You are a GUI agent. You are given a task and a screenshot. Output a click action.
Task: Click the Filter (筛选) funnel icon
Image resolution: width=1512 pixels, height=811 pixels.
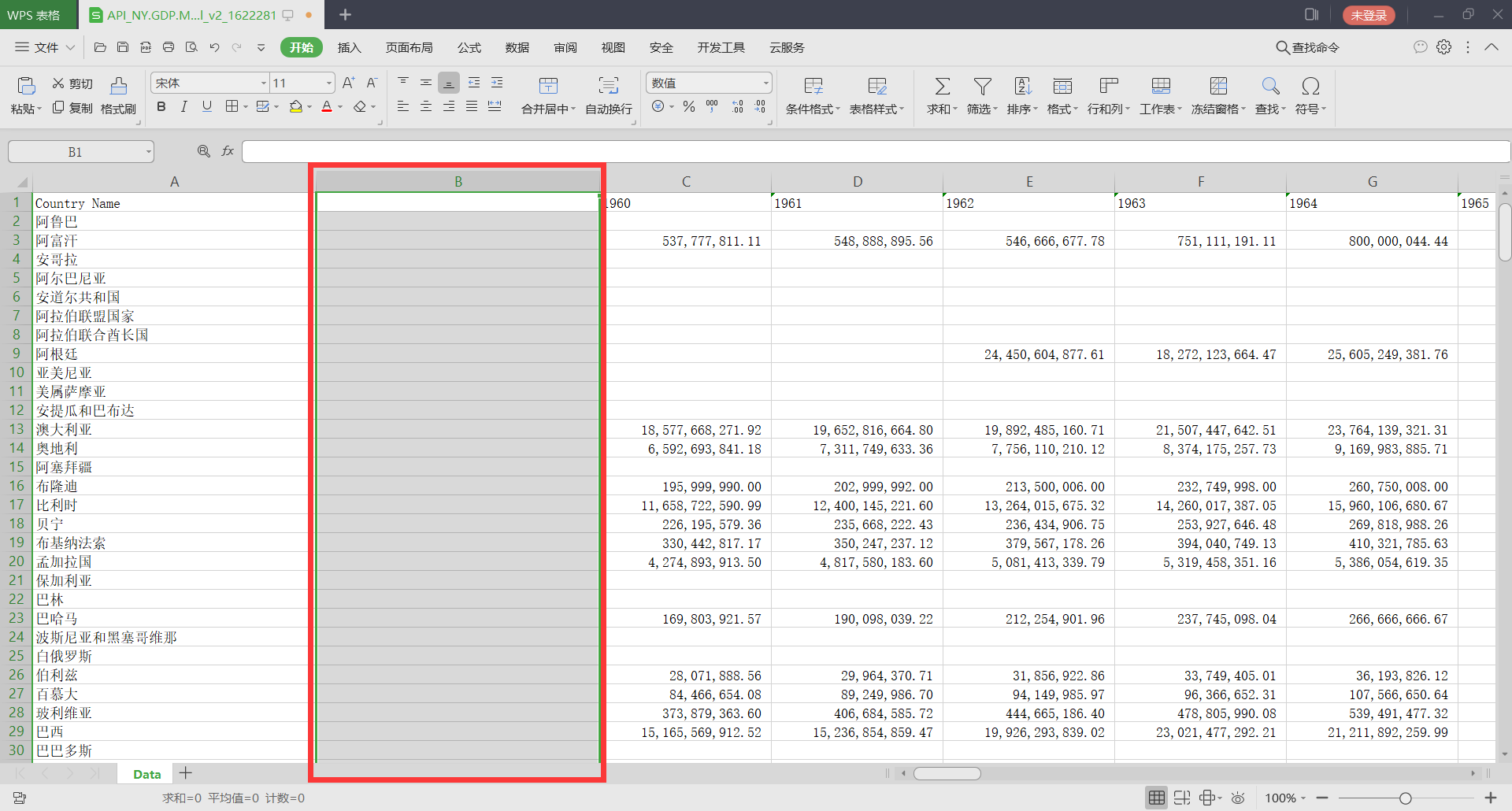point(982,86)
